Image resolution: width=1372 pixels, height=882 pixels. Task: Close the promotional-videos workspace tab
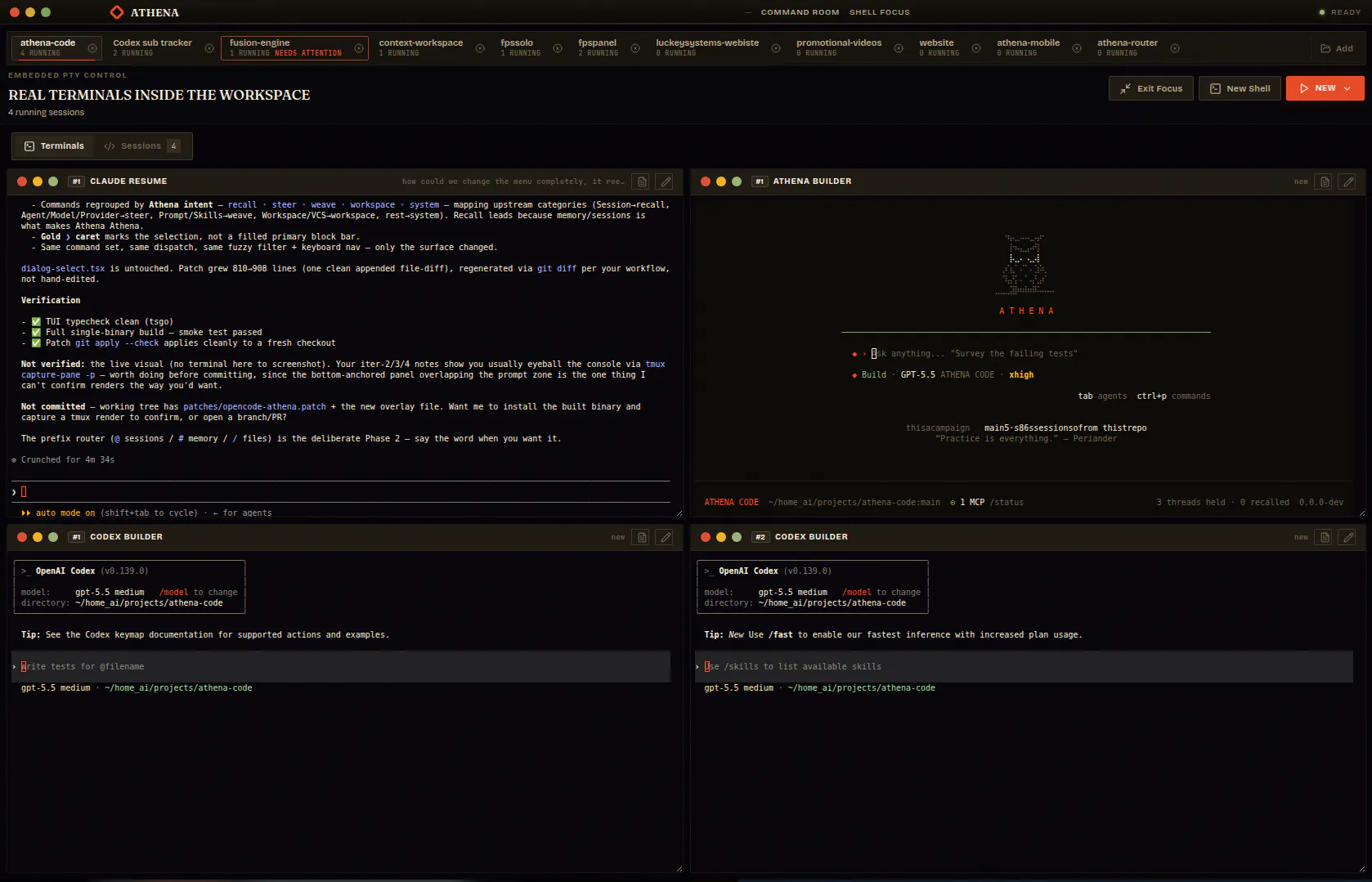[899, 48]
